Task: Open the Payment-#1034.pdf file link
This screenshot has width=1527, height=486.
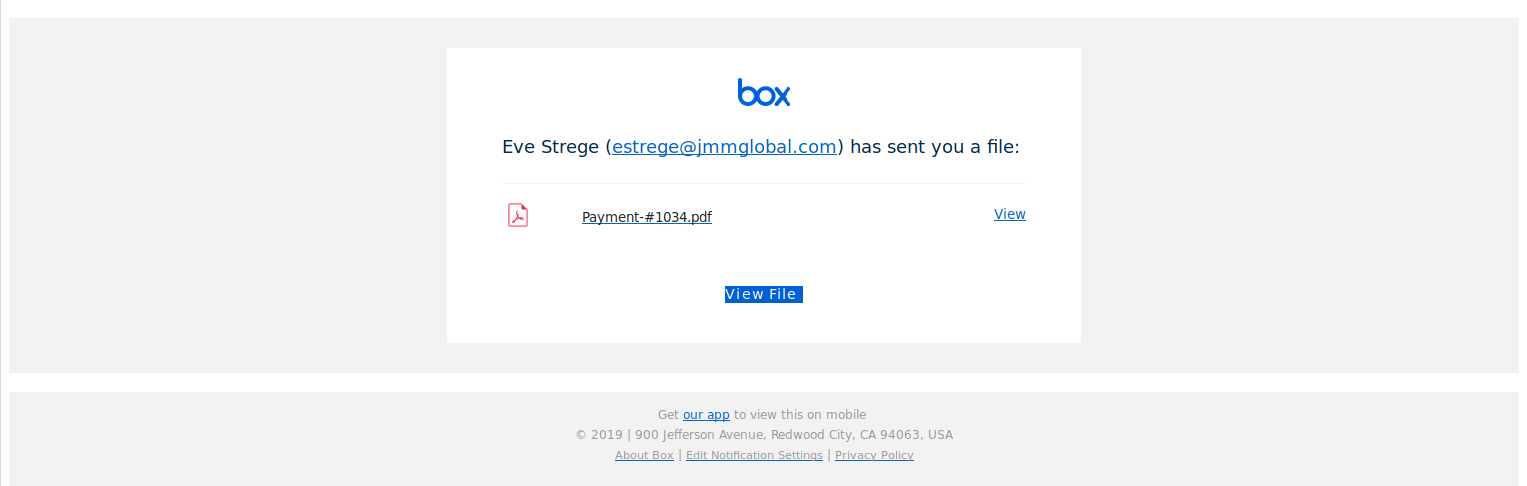Action: click(x=646, y=217)
